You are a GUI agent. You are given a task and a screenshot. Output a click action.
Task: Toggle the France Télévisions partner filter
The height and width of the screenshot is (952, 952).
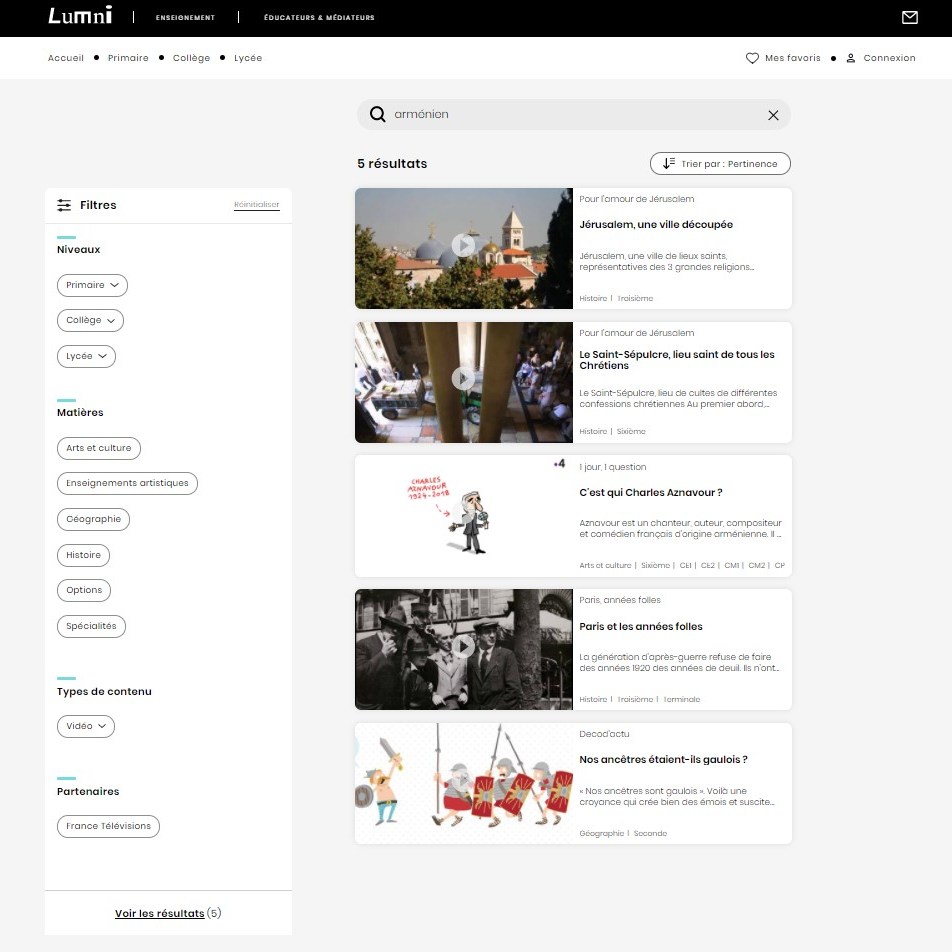(108, 826)
